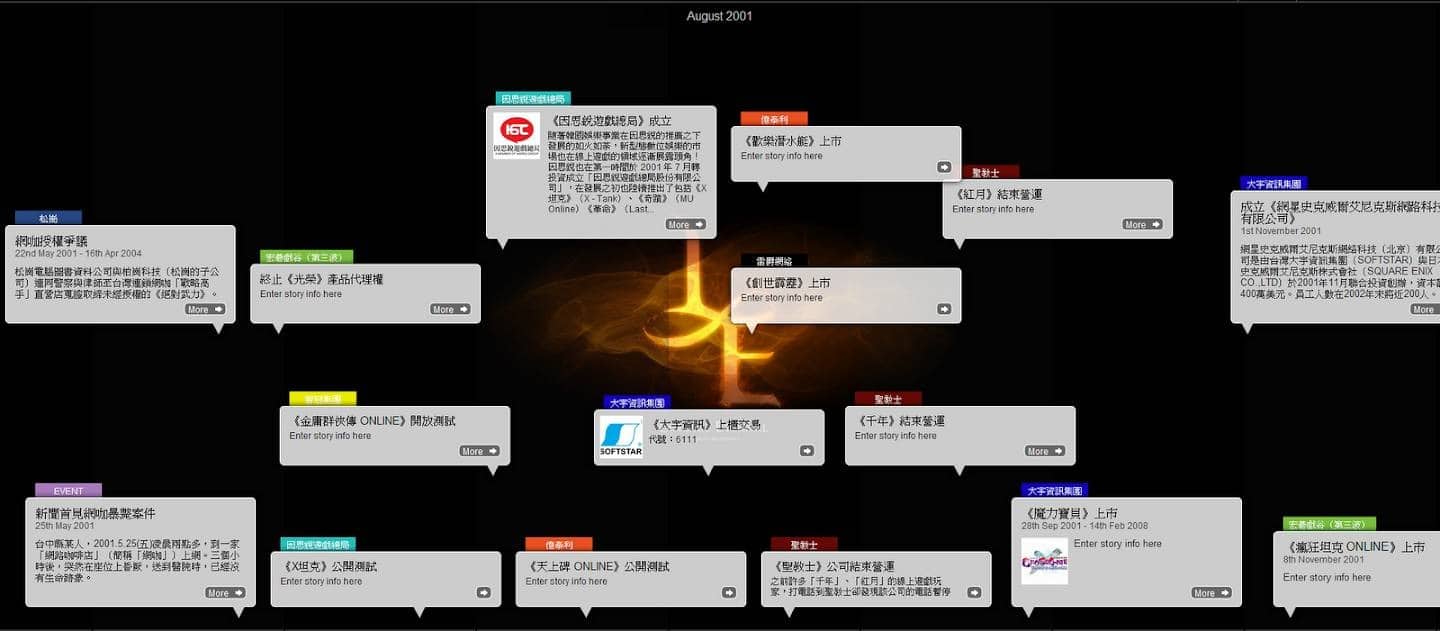The width and height of the screenshot is (1440, 631).
Task: Click 宏碁戲谷 label above 終止《光榮》產品代理權
Action: (306, 257)
